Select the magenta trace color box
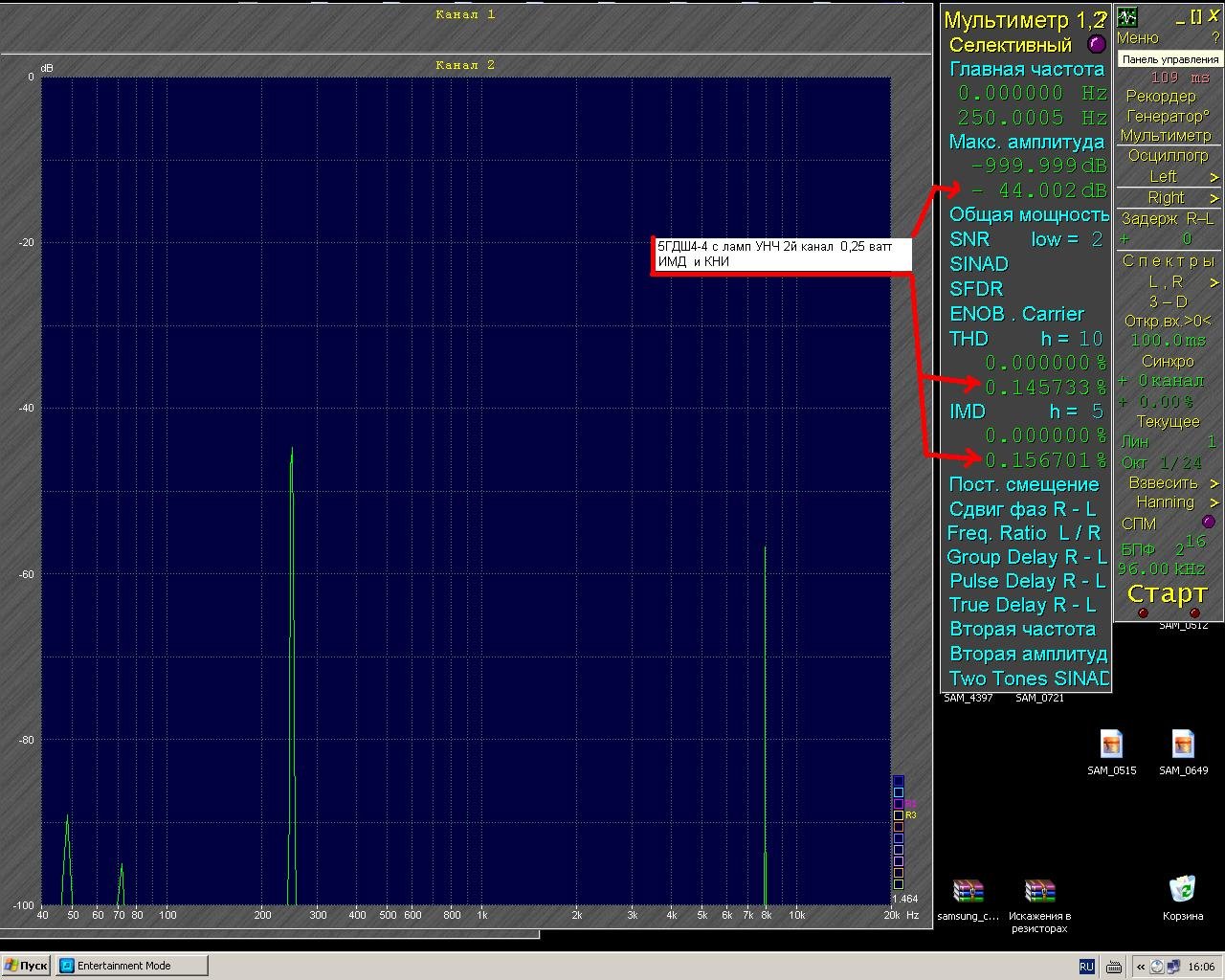 (899, 804)
